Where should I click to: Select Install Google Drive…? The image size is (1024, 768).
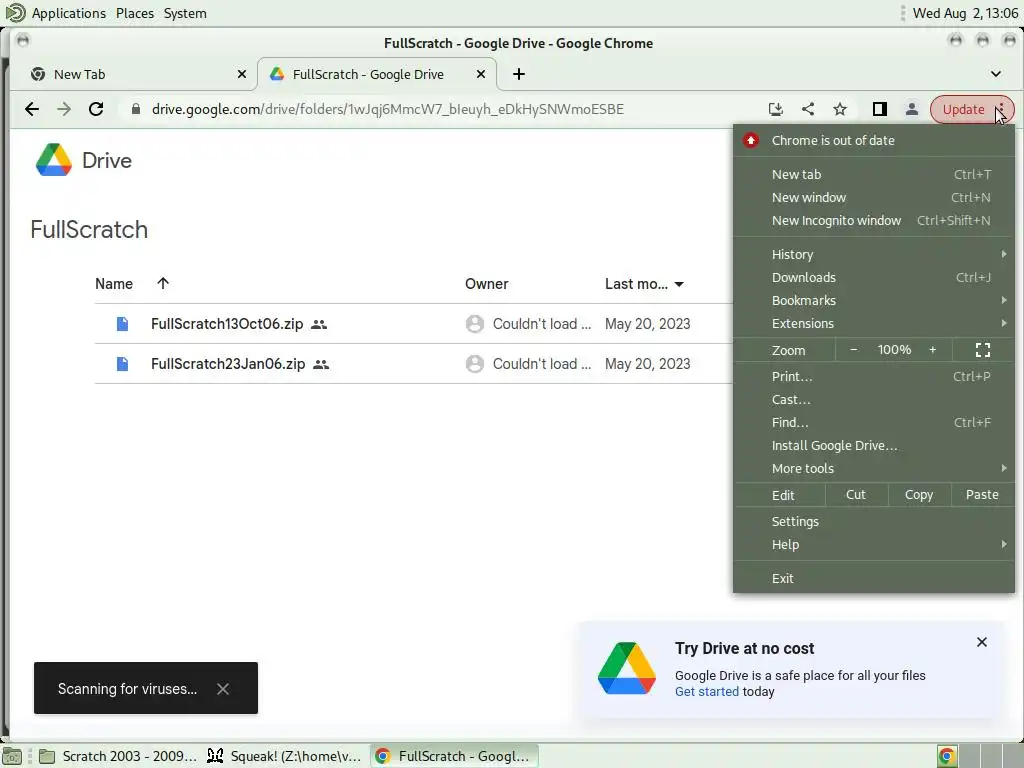click(x=874, y=445)
